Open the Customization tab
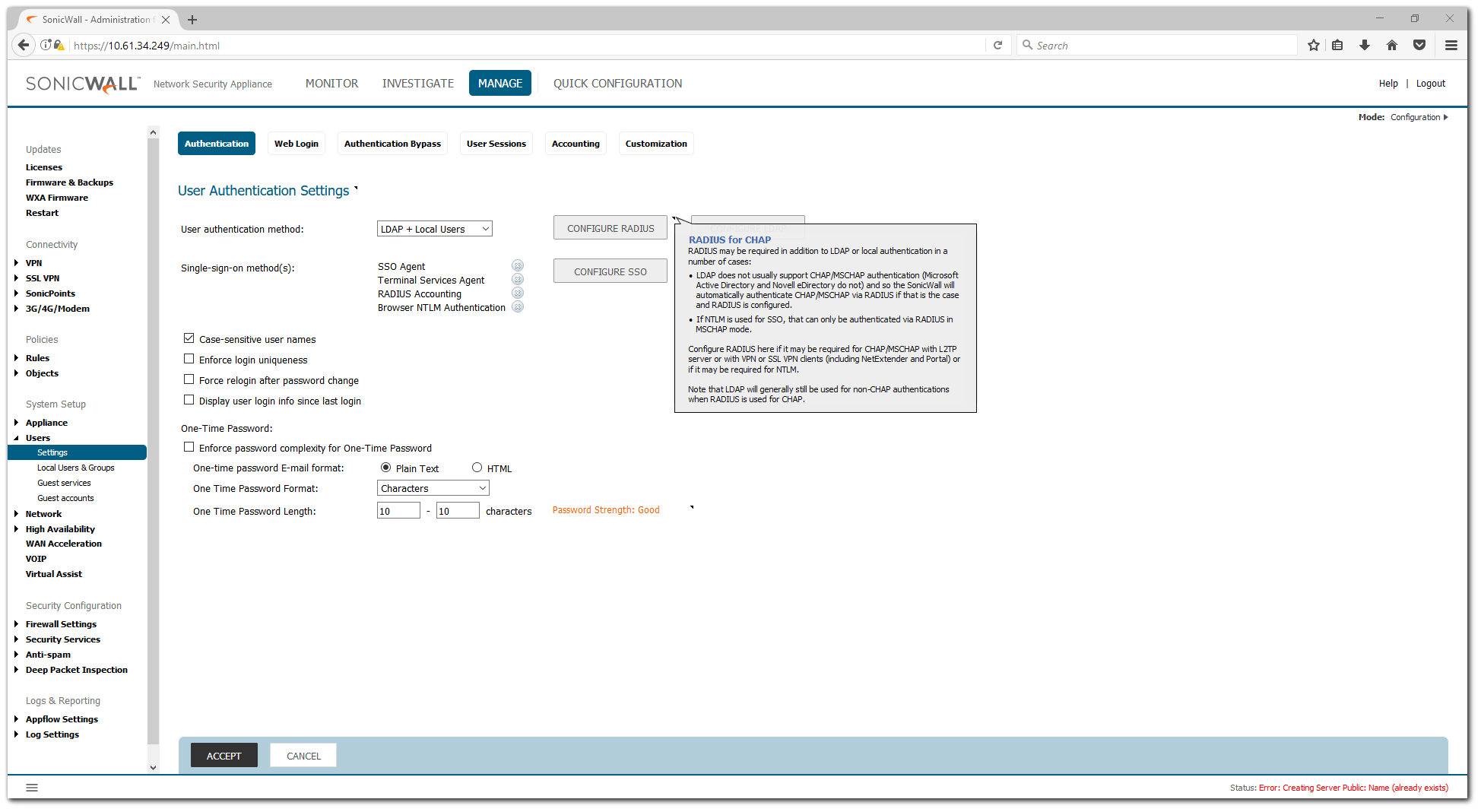 click(x=656, y=144)
